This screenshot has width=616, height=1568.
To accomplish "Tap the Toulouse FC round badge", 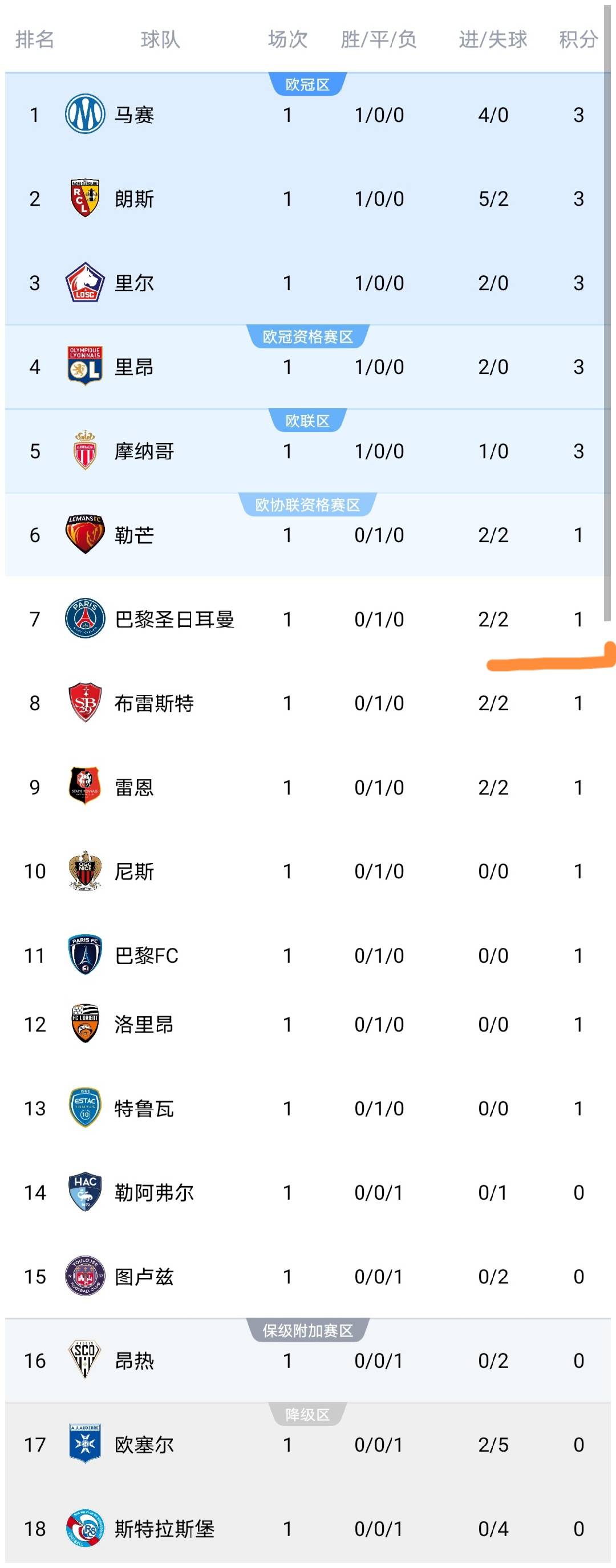I will (x=84, y=1276).
